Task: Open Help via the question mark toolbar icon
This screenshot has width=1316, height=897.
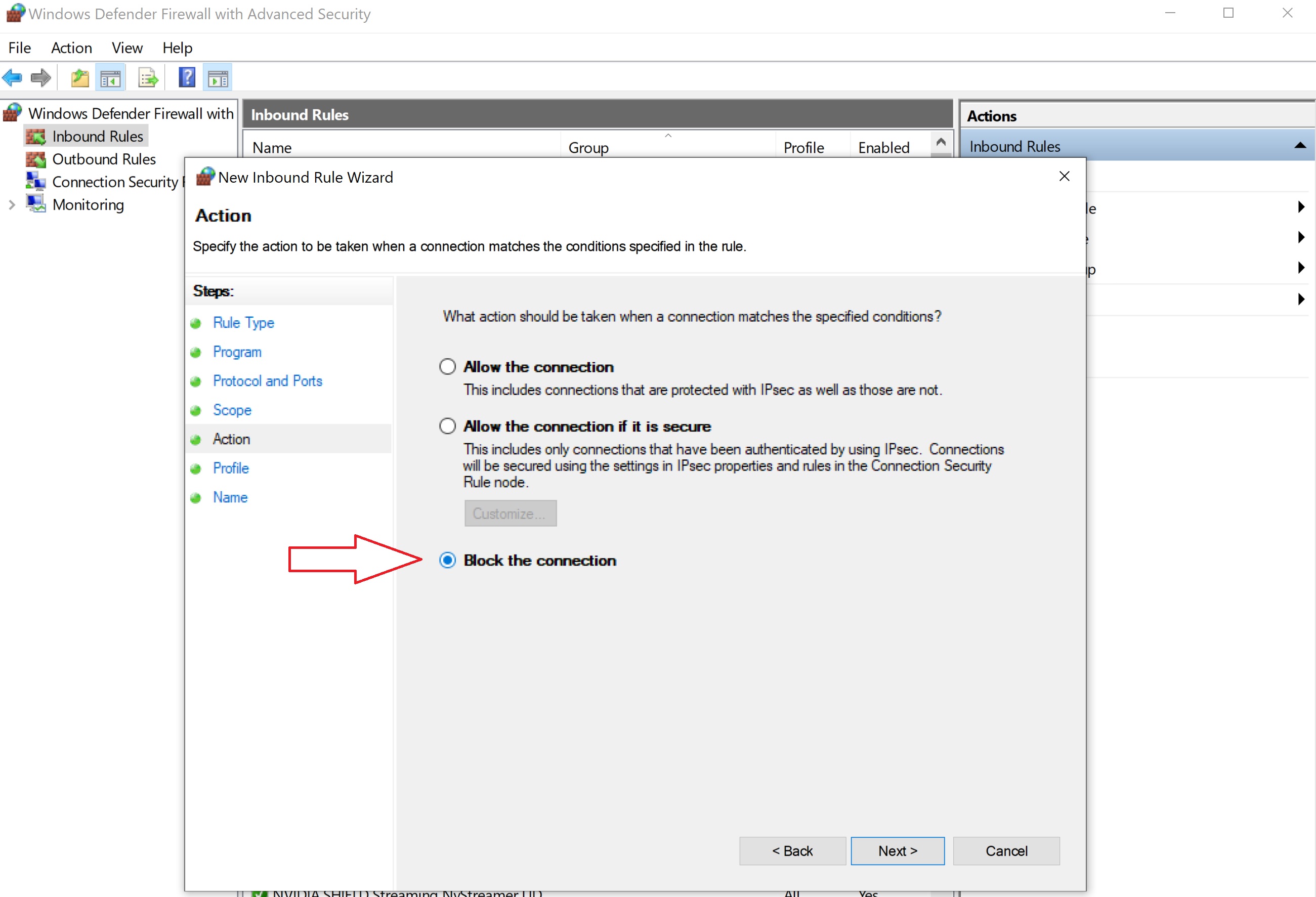Action: [x=187, y=77]
